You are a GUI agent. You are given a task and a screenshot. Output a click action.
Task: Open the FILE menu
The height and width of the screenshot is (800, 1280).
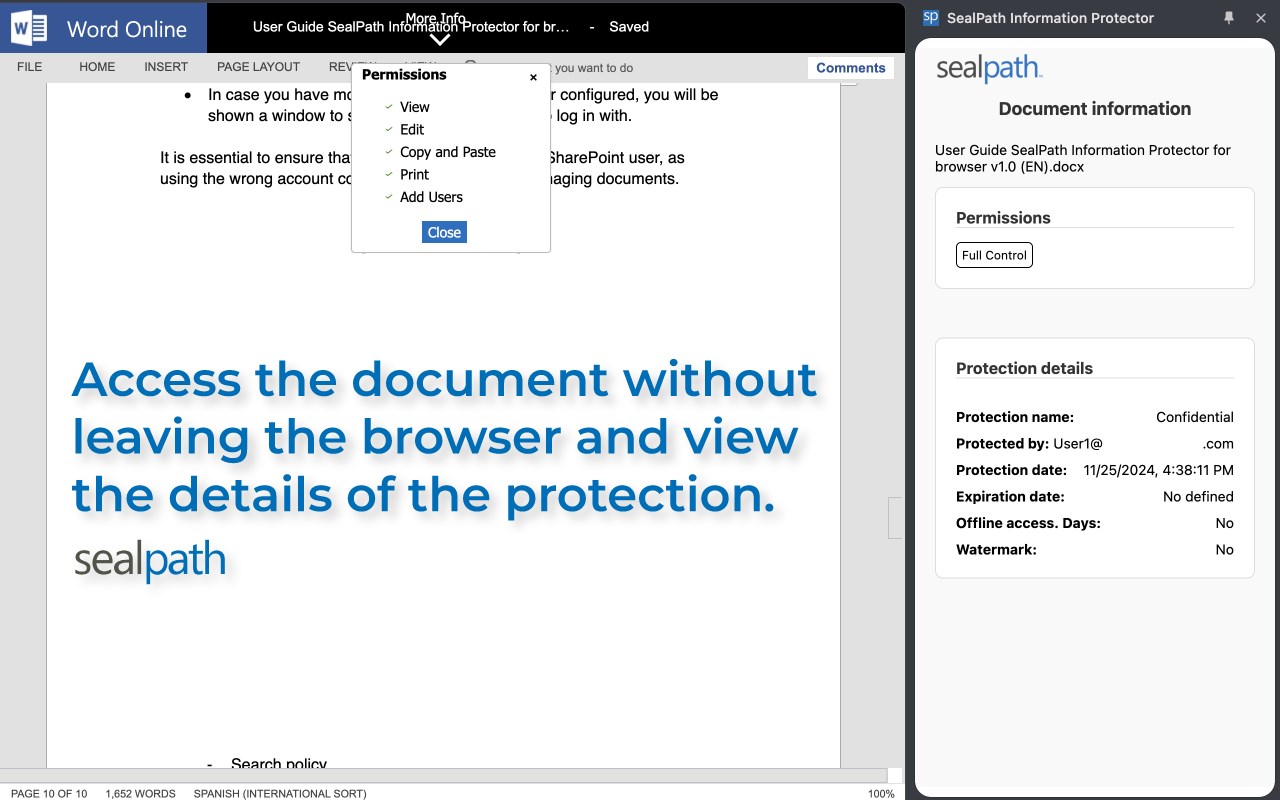tap(30, 67)
